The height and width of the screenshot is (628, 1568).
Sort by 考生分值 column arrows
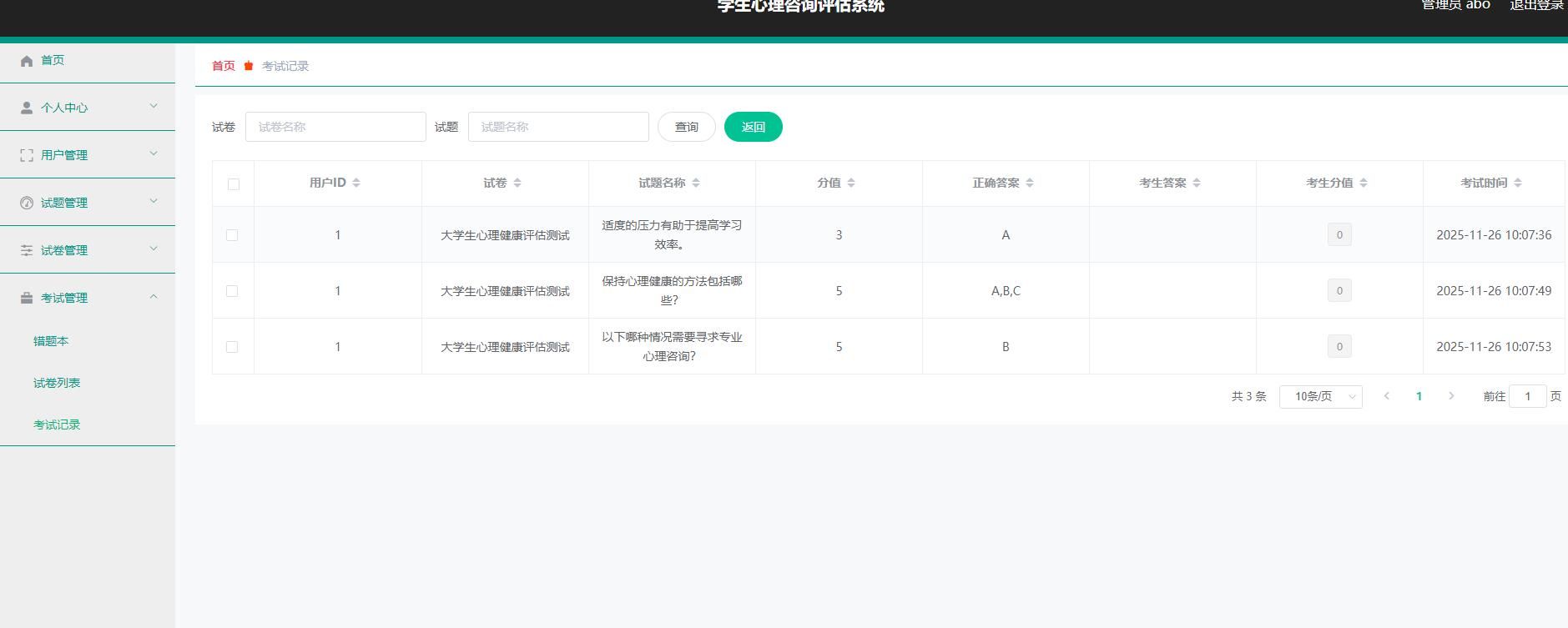click(1364, 183)
